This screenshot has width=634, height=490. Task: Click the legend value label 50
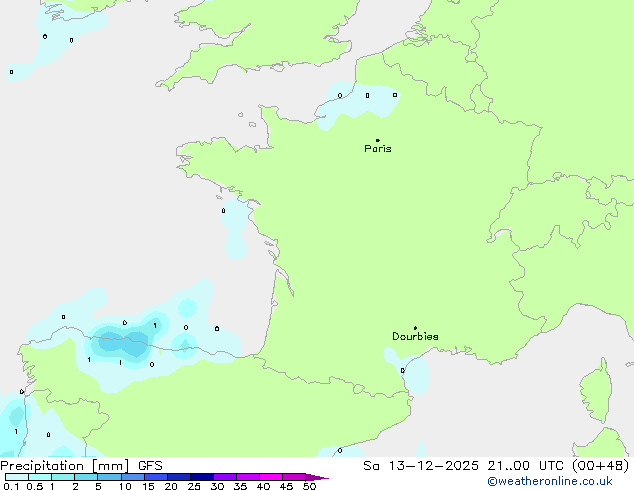(310, 486)
